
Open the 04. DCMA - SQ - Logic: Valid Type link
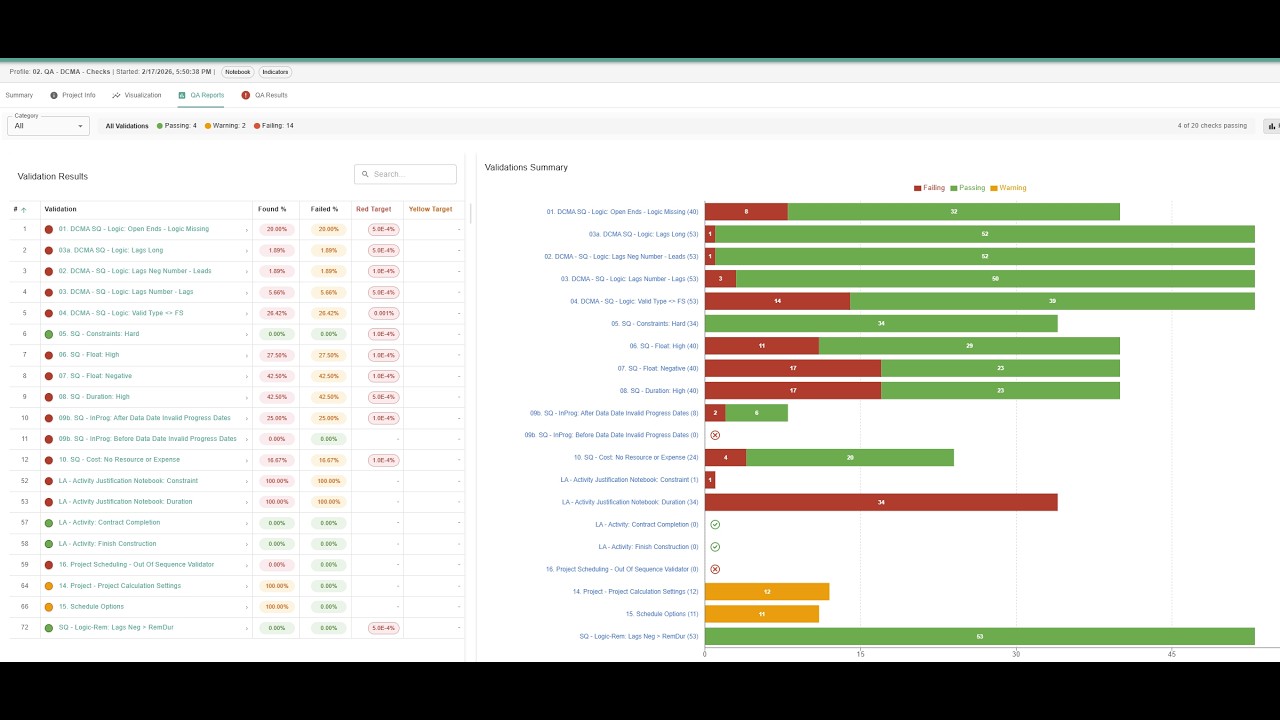coord(121,313)
